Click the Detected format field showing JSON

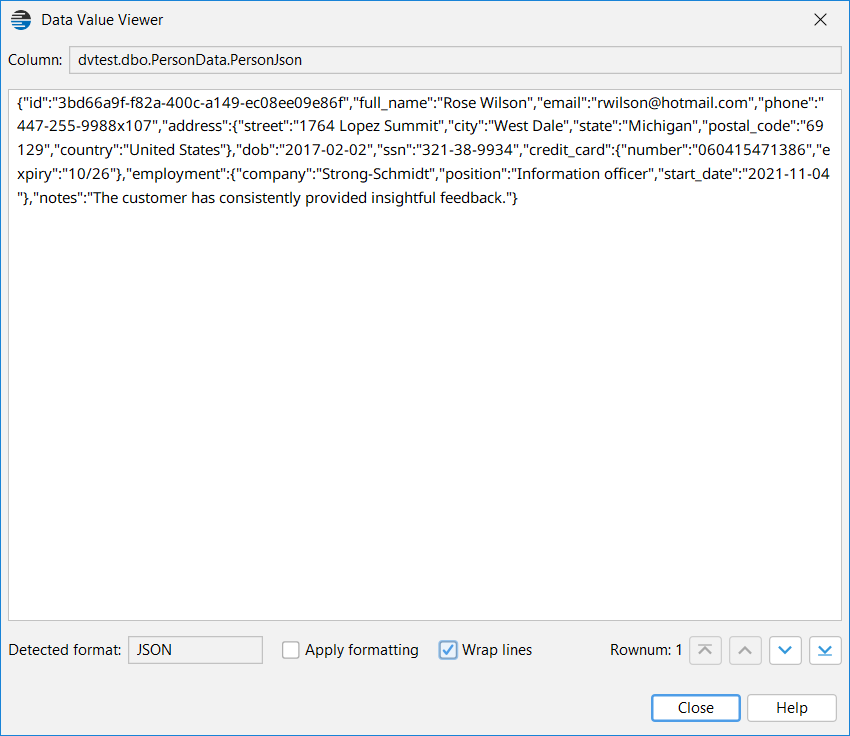click(x=195, y=650)
